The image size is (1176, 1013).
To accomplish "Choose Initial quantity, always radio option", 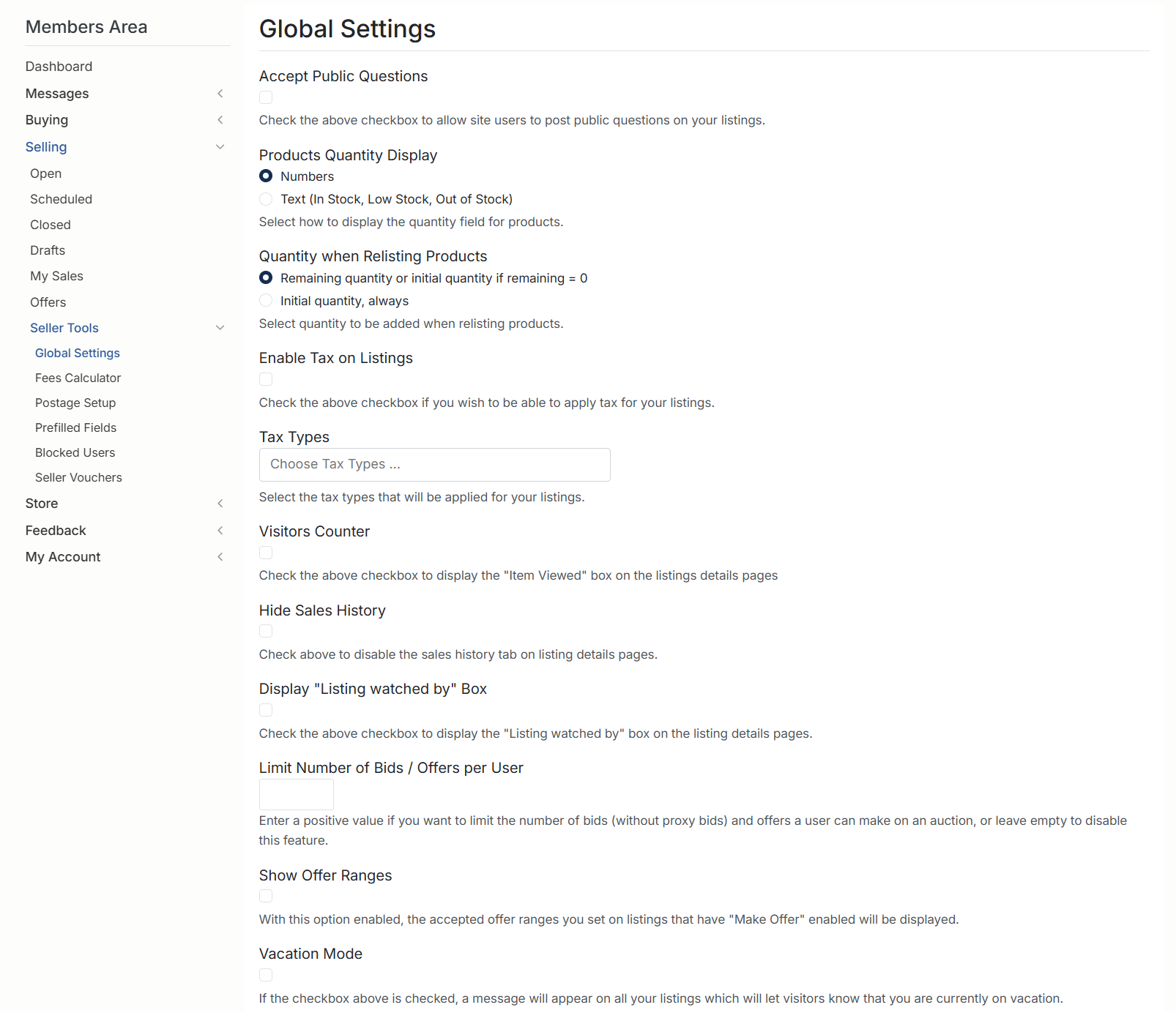I will click(x=266, y=301).
